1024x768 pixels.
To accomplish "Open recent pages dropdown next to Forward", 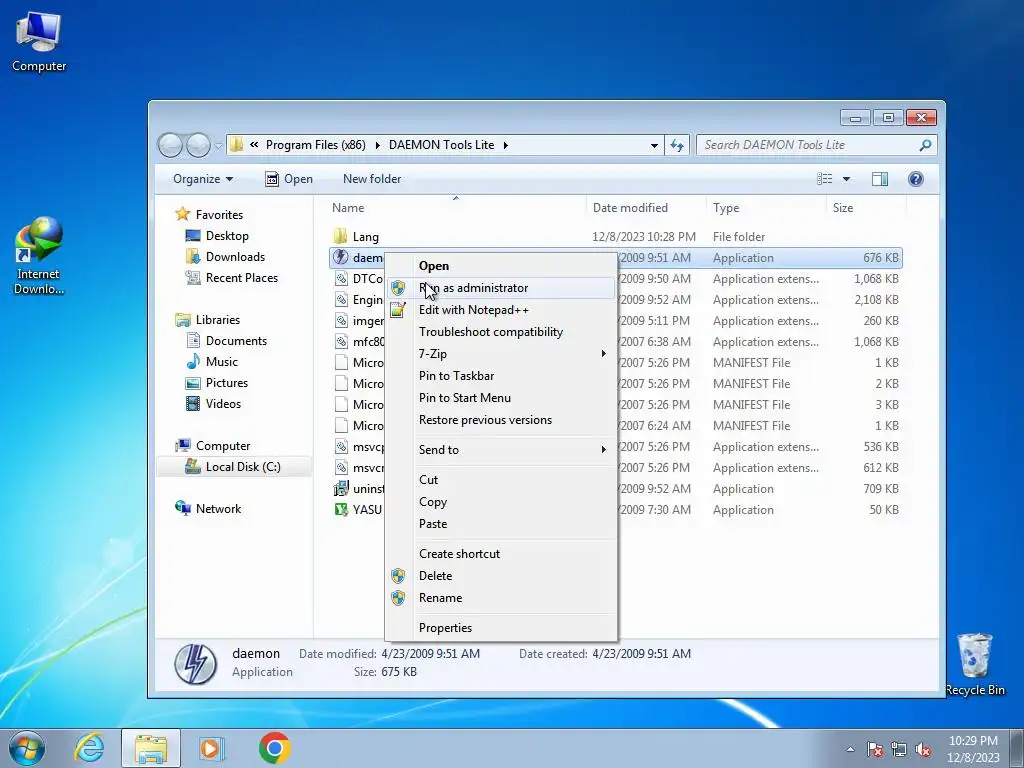I will pyautogui.click(x=218, y=146).
